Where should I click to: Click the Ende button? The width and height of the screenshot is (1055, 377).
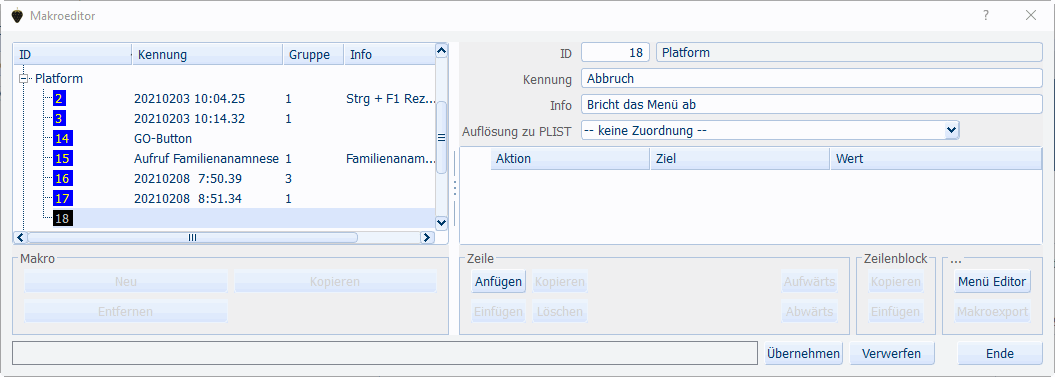click(x=1000, y=353)
